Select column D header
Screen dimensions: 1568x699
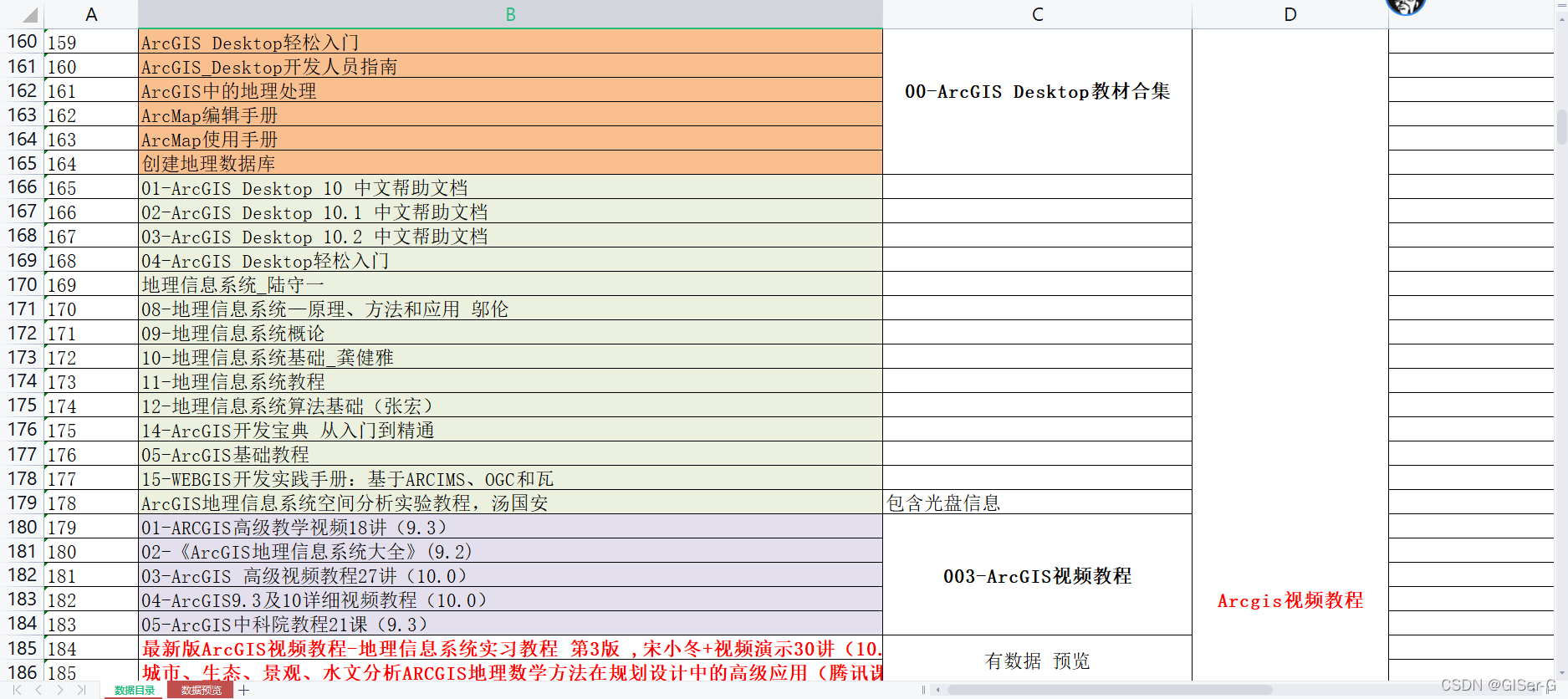click(x=1290, y=14)
